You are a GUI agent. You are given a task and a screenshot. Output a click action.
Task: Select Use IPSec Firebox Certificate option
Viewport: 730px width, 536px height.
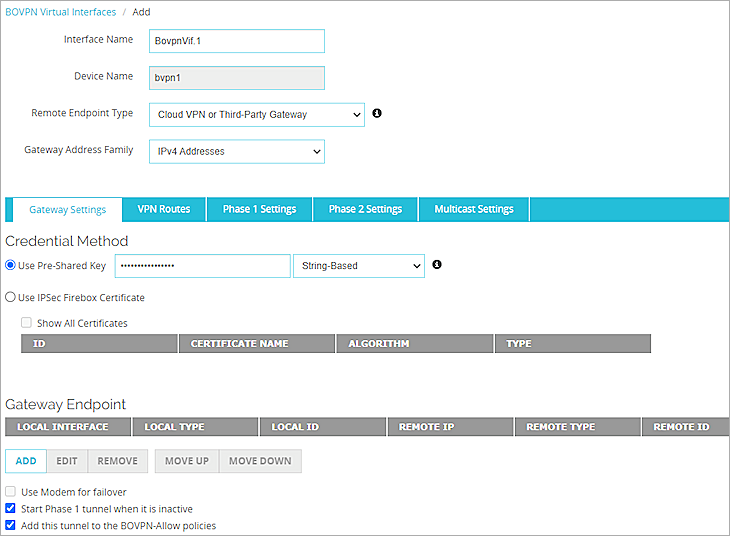[11, 297]
